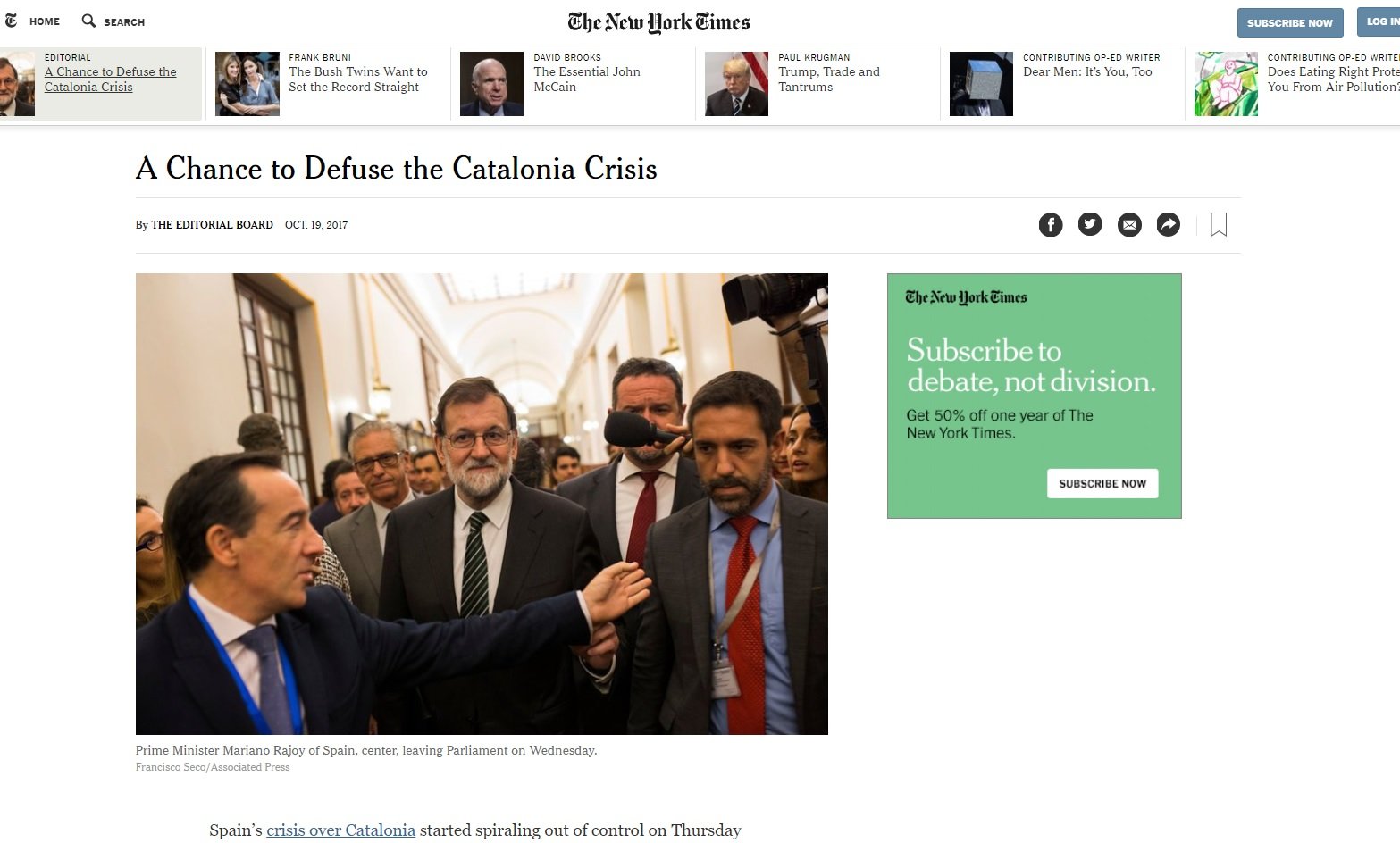Open the HOME navigation item

point(45,21)
